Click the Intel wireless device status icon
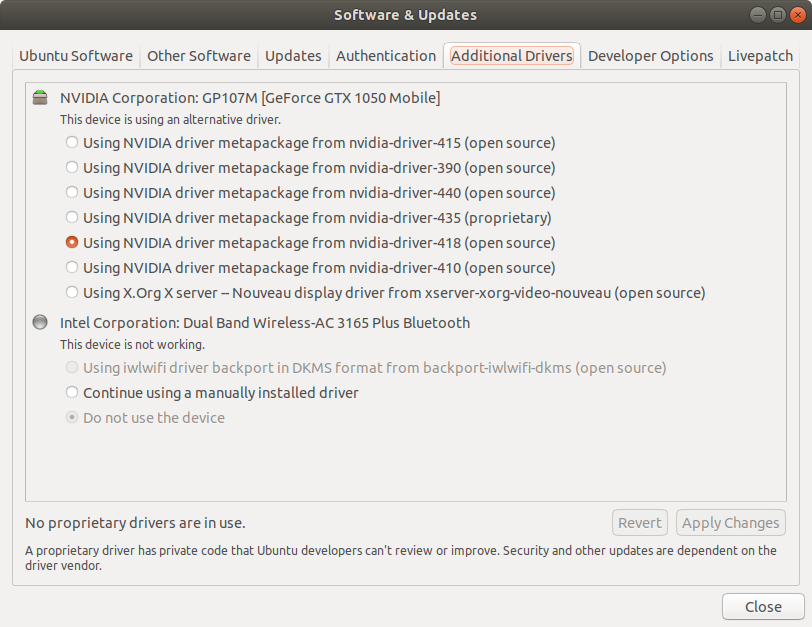Screen dimensions: 812x627 point(40,322)
